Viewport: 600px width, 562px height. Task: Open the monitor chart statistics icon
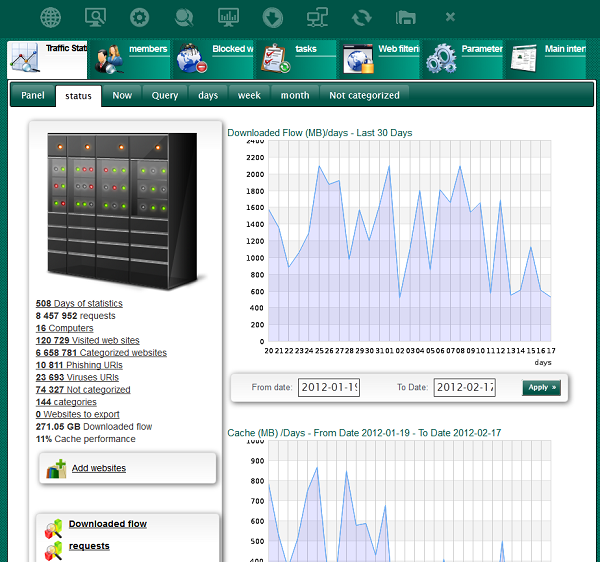tap(228, 17)
